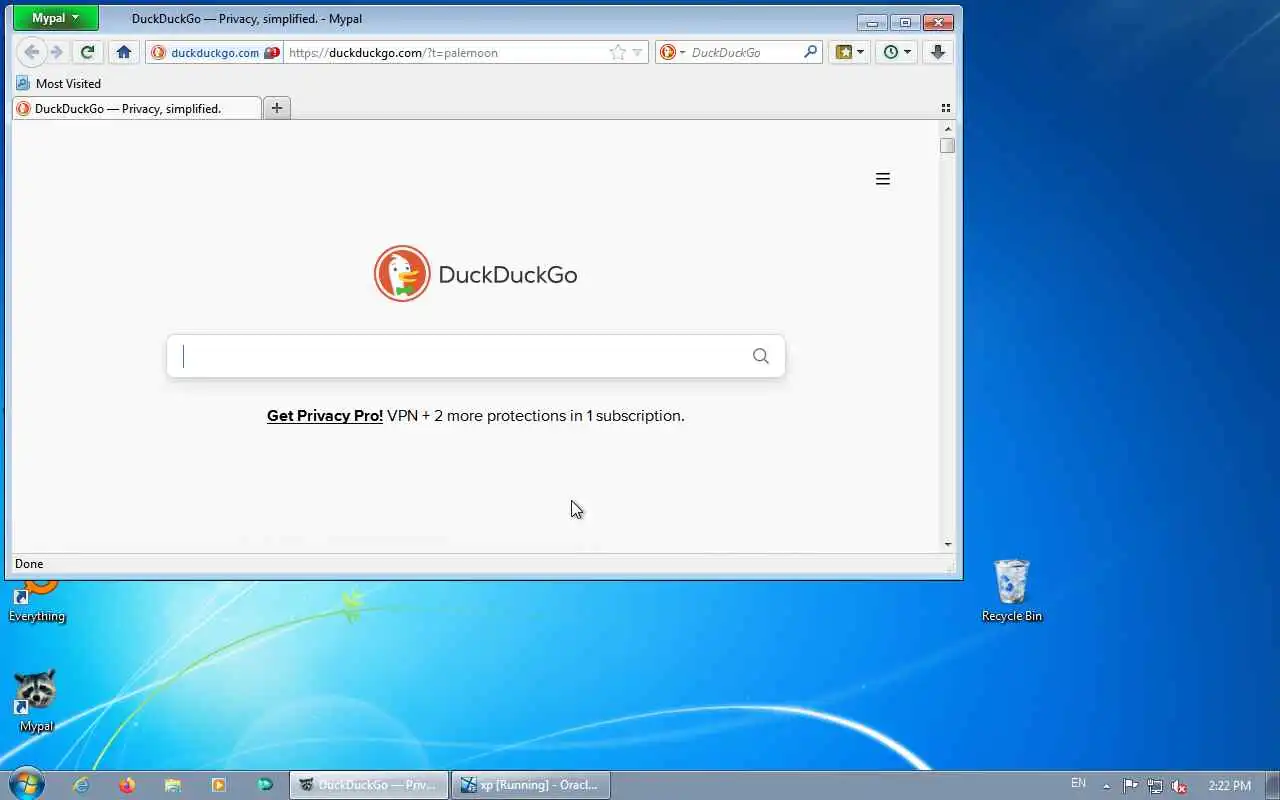This screenshot has width=1280, height=800.
Task: Open the tab groups grid icon
Action: (946, 108)
